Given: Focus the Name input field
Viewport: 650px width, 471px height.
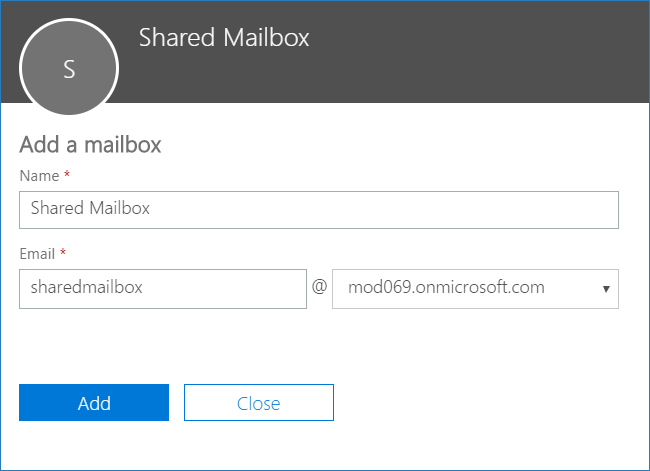Looking at the screenshot, I should point(319,210).
